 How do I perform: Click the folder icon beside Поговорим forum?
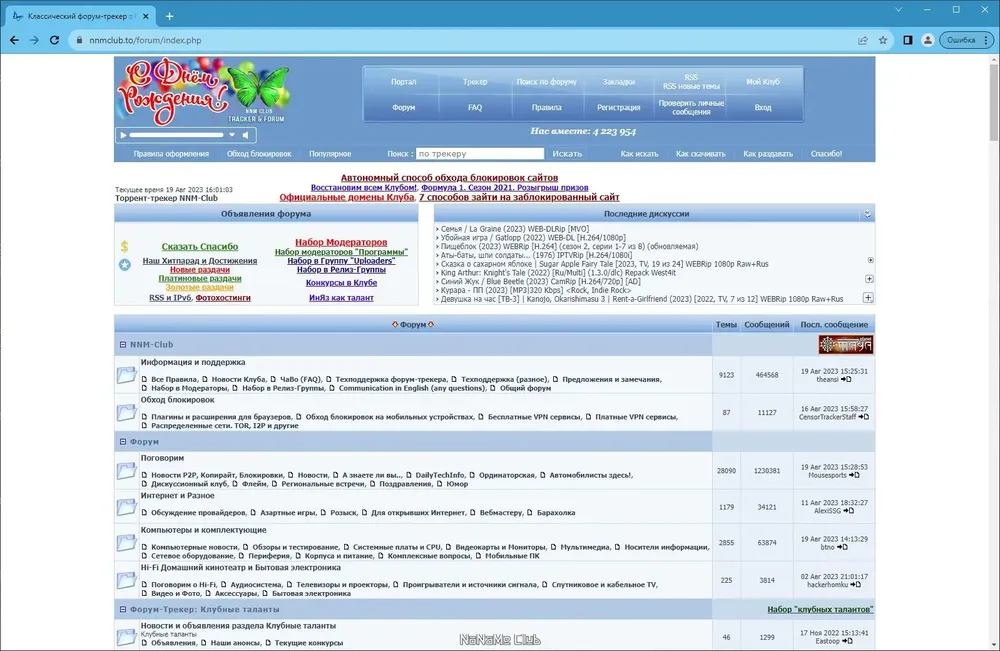coord(126,470)
